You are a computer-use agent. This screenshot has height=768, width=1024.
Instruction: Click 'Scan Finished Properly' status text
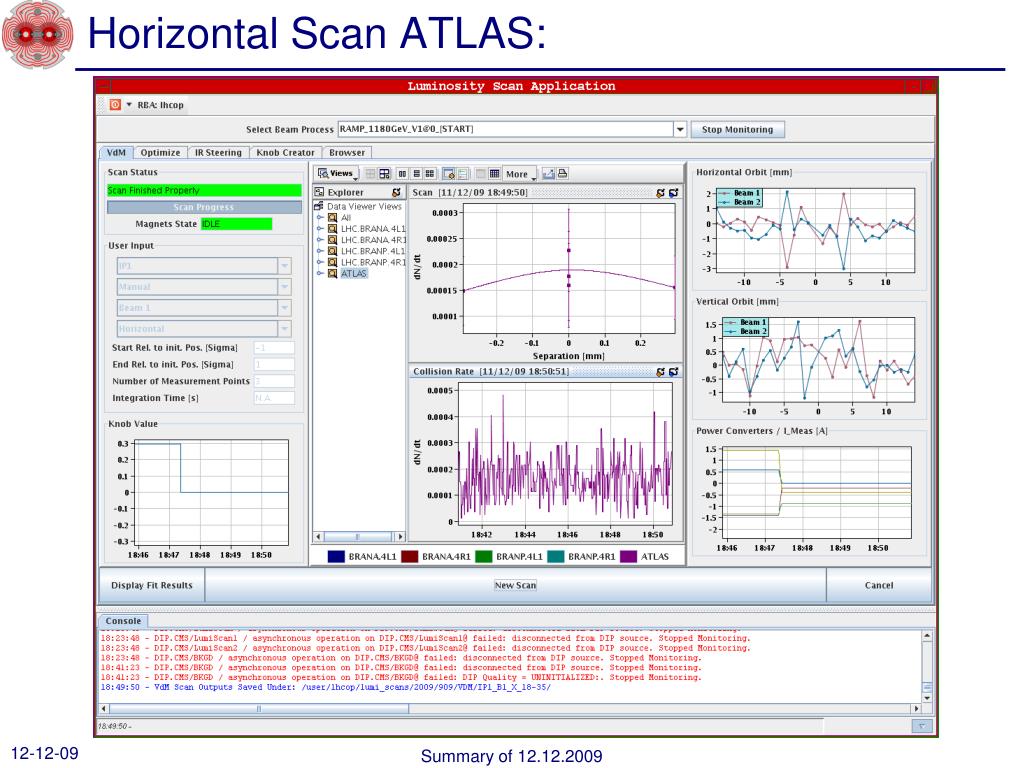click(153, 190)
